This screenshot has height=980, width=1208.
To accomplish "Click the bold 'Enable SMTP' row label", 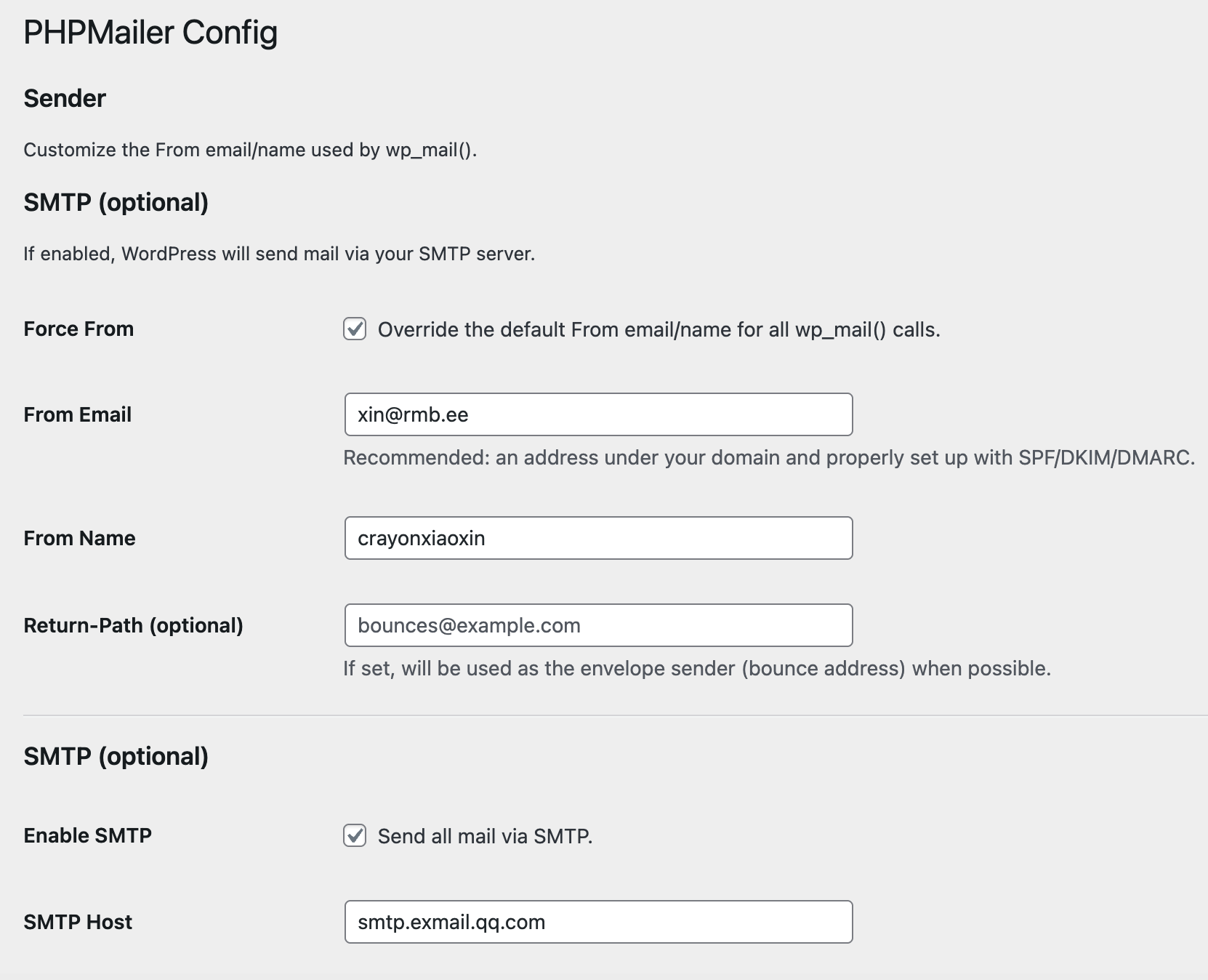I will [87, 836].
